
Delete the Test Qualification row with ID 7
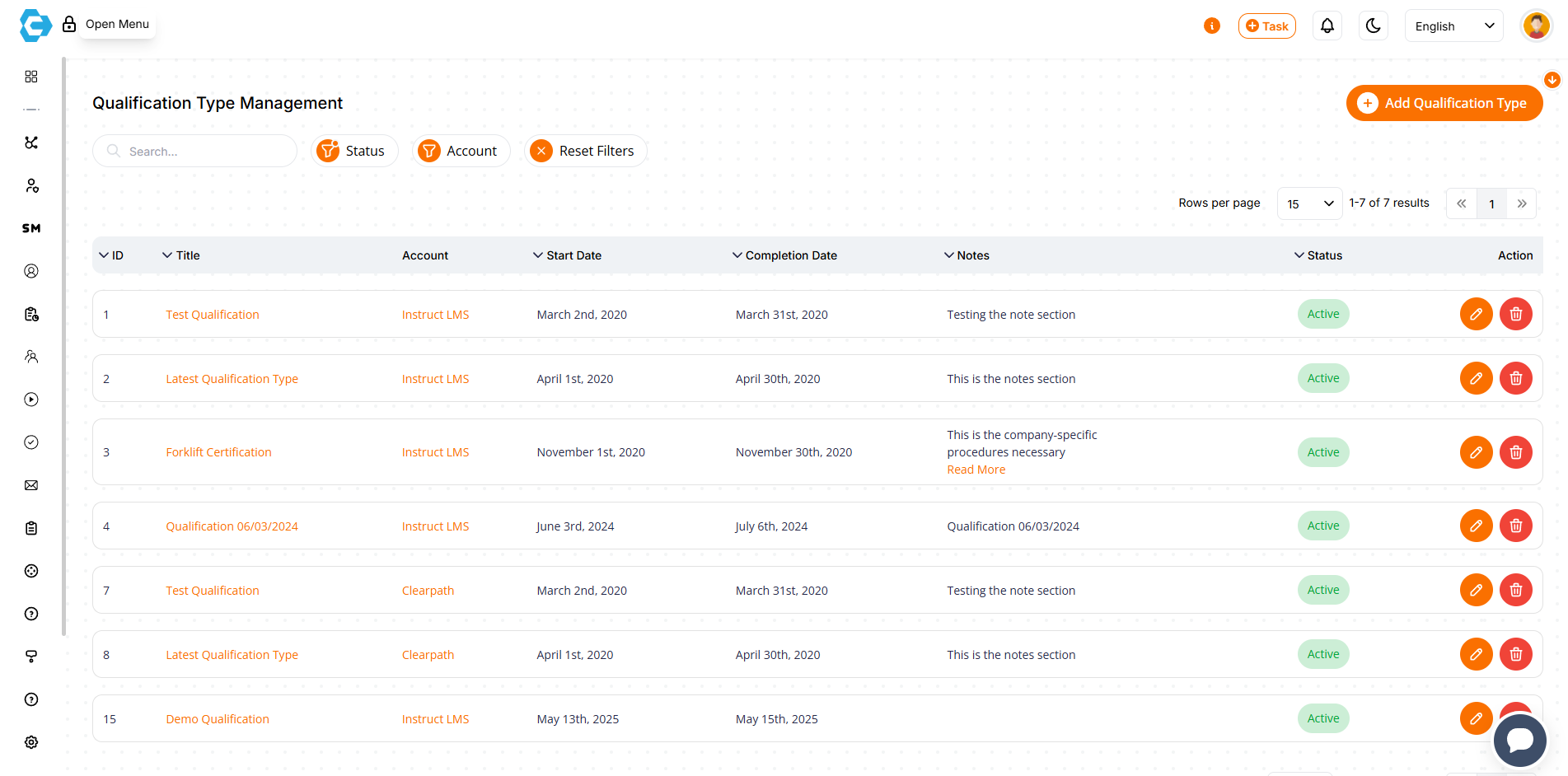click(x=1516, y=590)
